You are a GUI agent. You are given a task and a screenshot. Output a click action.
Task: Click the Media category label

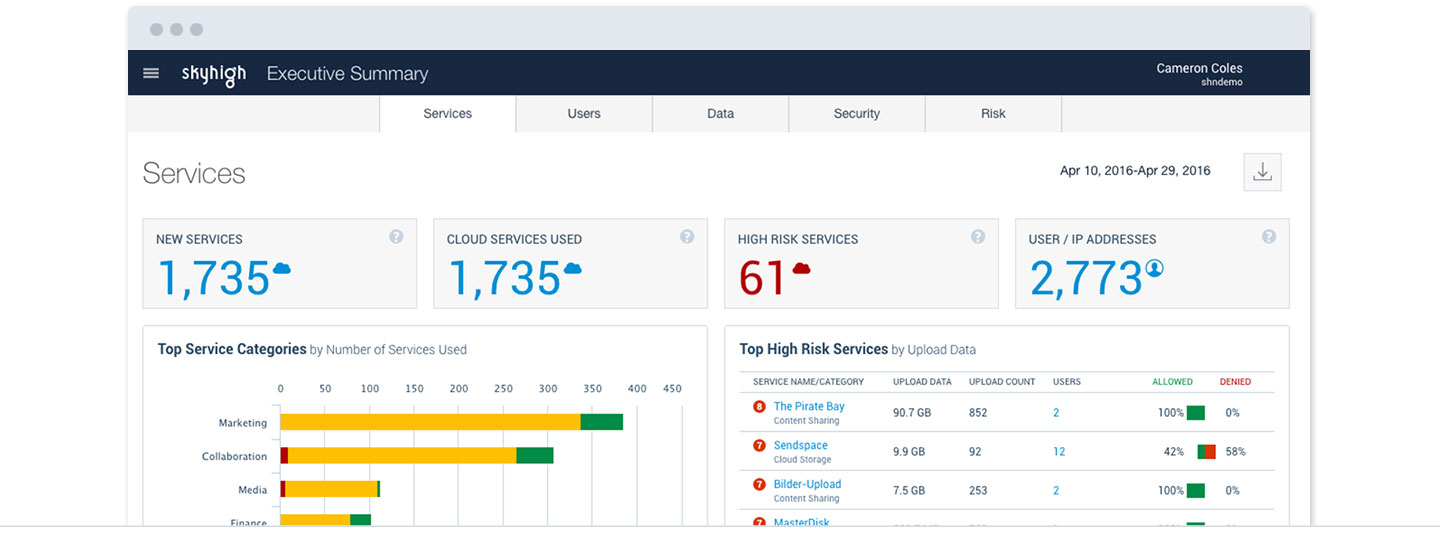pyautogui.click(x=252, y=490)
